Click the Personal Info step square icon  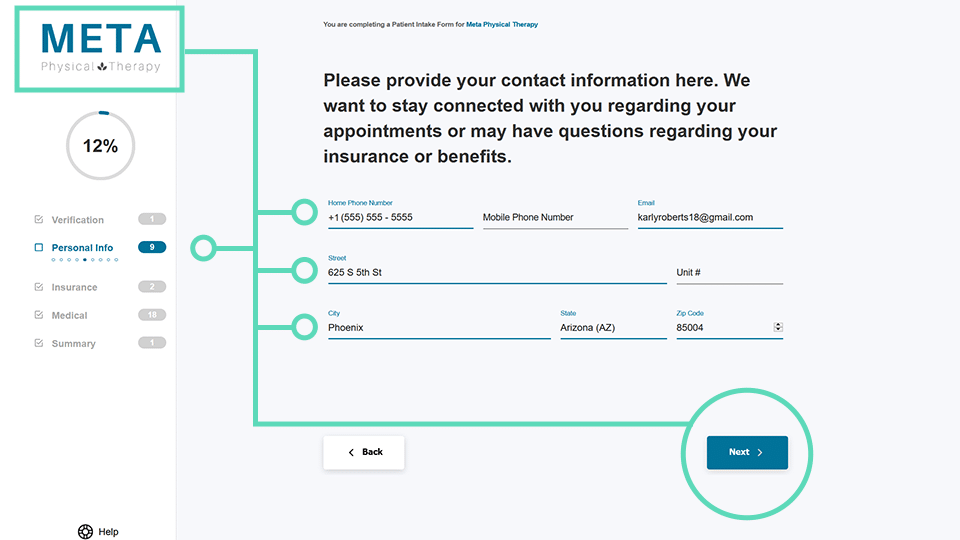[x=39, y=248]
